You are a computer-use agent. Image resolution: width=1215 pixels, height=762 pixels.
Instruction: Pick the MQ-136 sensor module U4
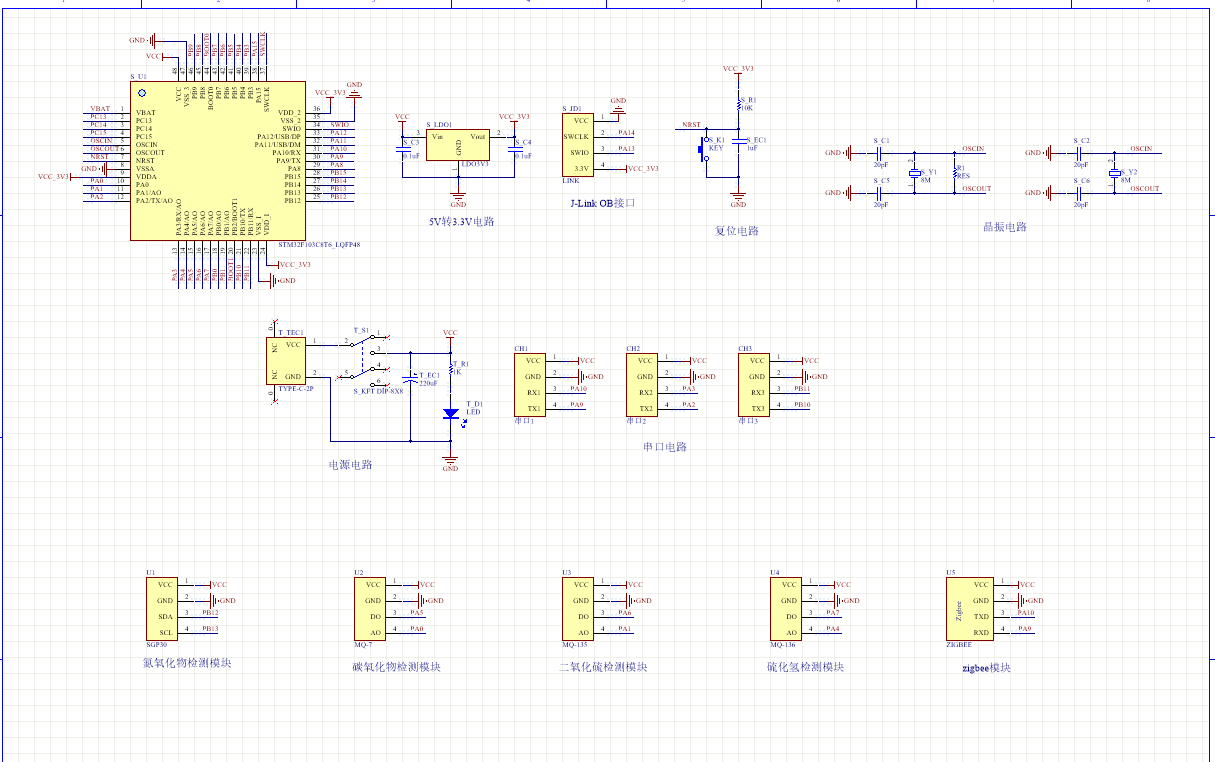(x=788, y=609)
